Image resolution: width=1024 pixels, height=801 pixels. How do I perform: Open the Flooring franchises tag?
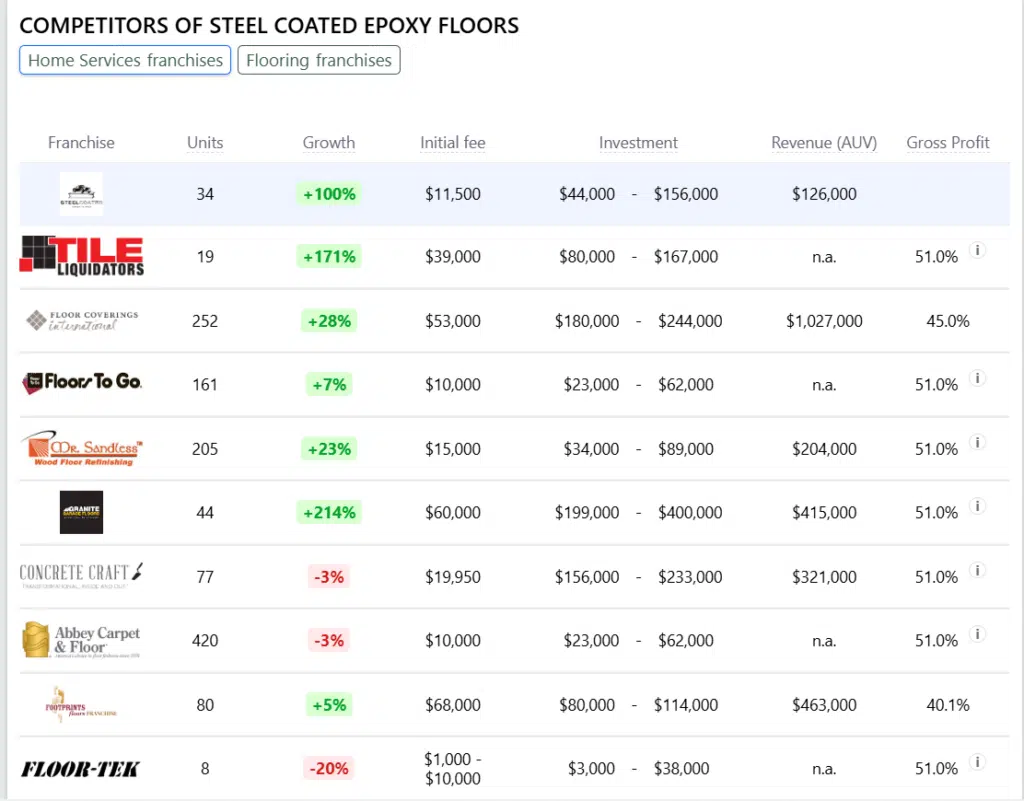(x=319, y=60)
